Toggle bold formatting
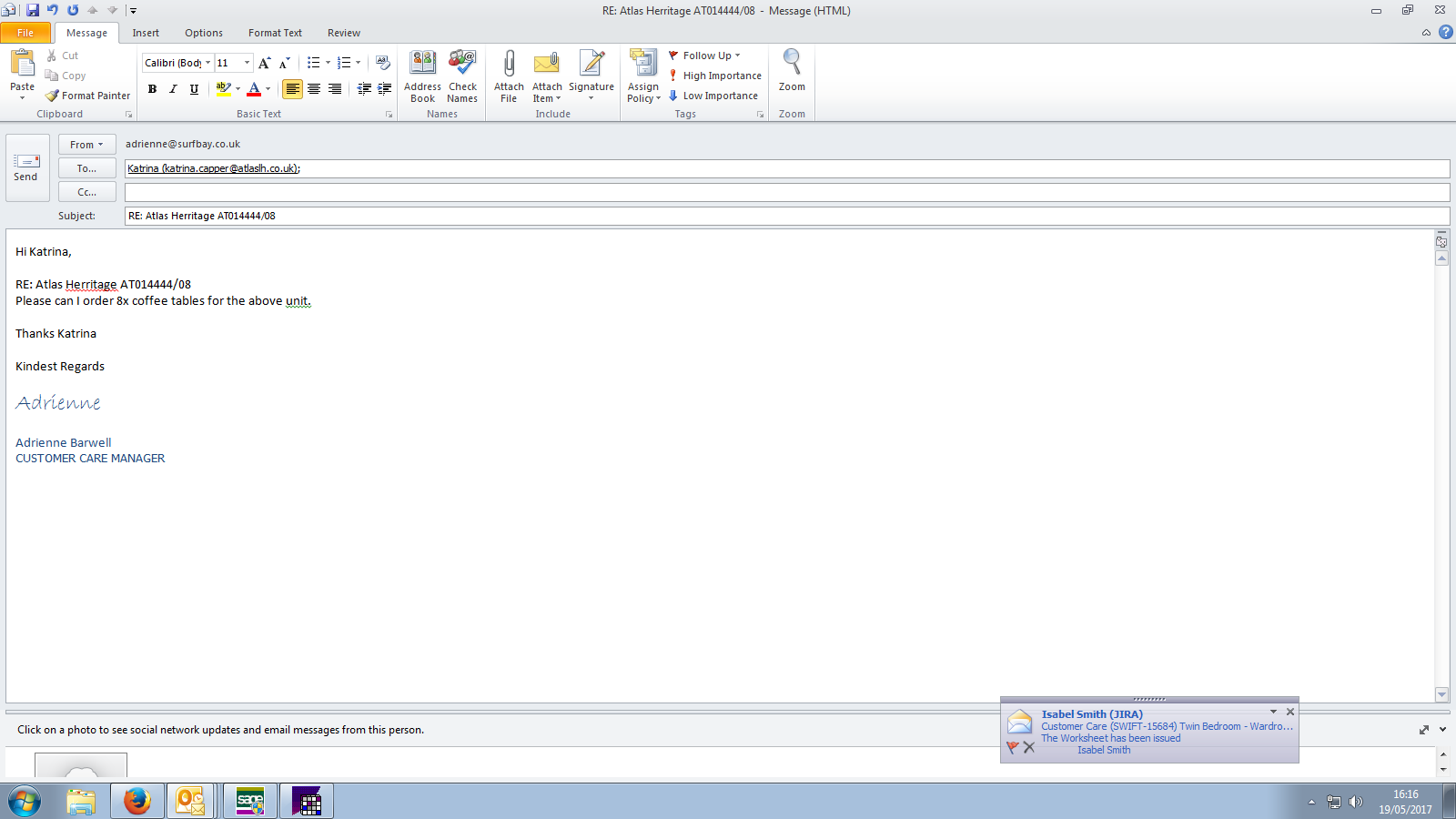Screen dimensions: 1456x819 pyautogui.click(x=152, y=89)
